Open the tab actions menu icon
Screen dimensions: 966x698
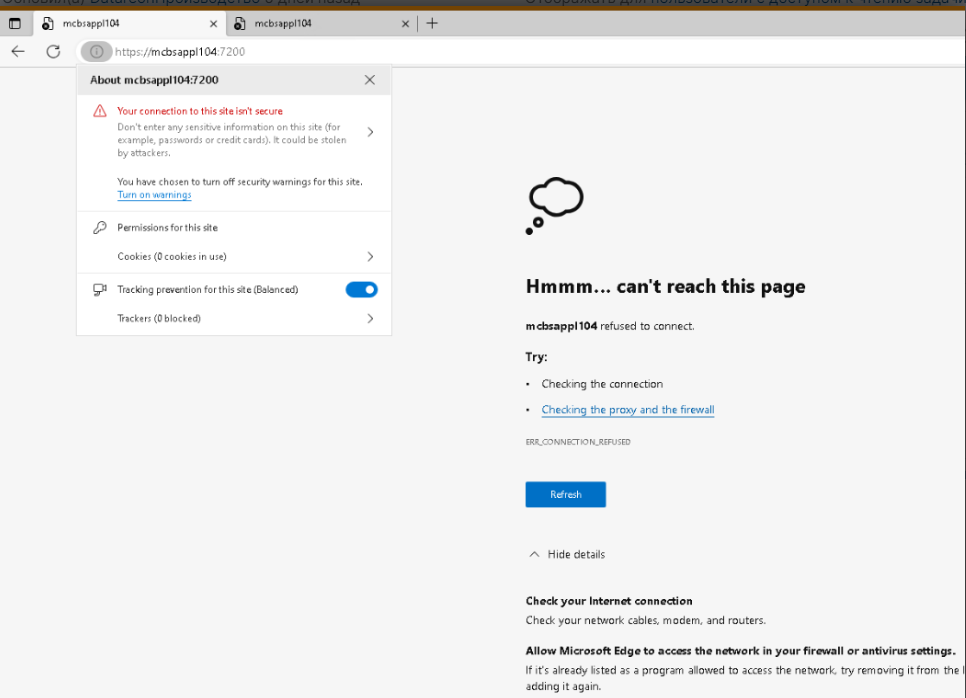(x=15, y=23)
